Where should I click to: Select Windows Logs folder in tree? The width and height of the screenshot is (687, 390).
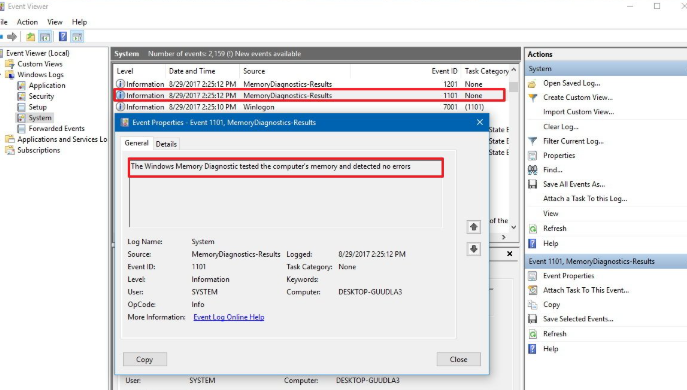coord(40,74)
